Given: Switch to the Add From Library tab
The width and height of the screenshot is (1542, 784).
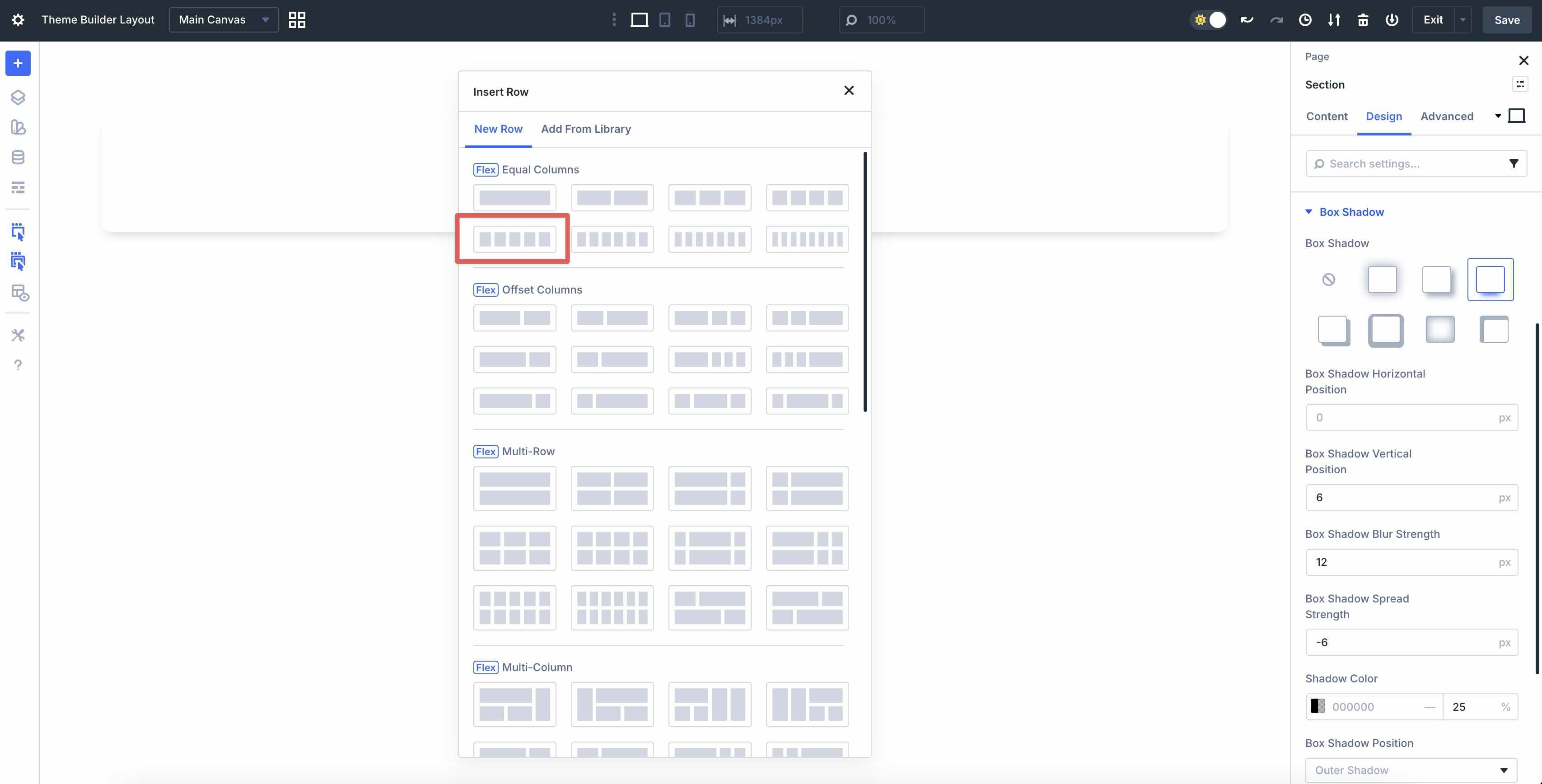Looking at the screenshot, I should 586,129.
